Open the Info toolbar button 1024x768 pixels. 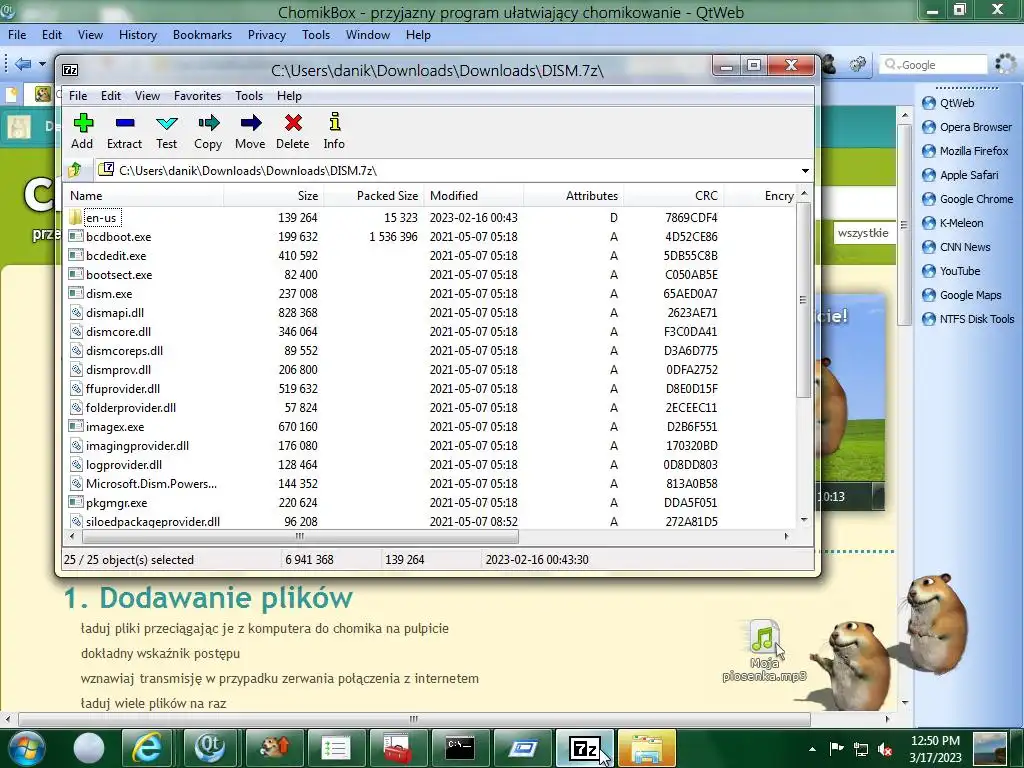point(334,131)
